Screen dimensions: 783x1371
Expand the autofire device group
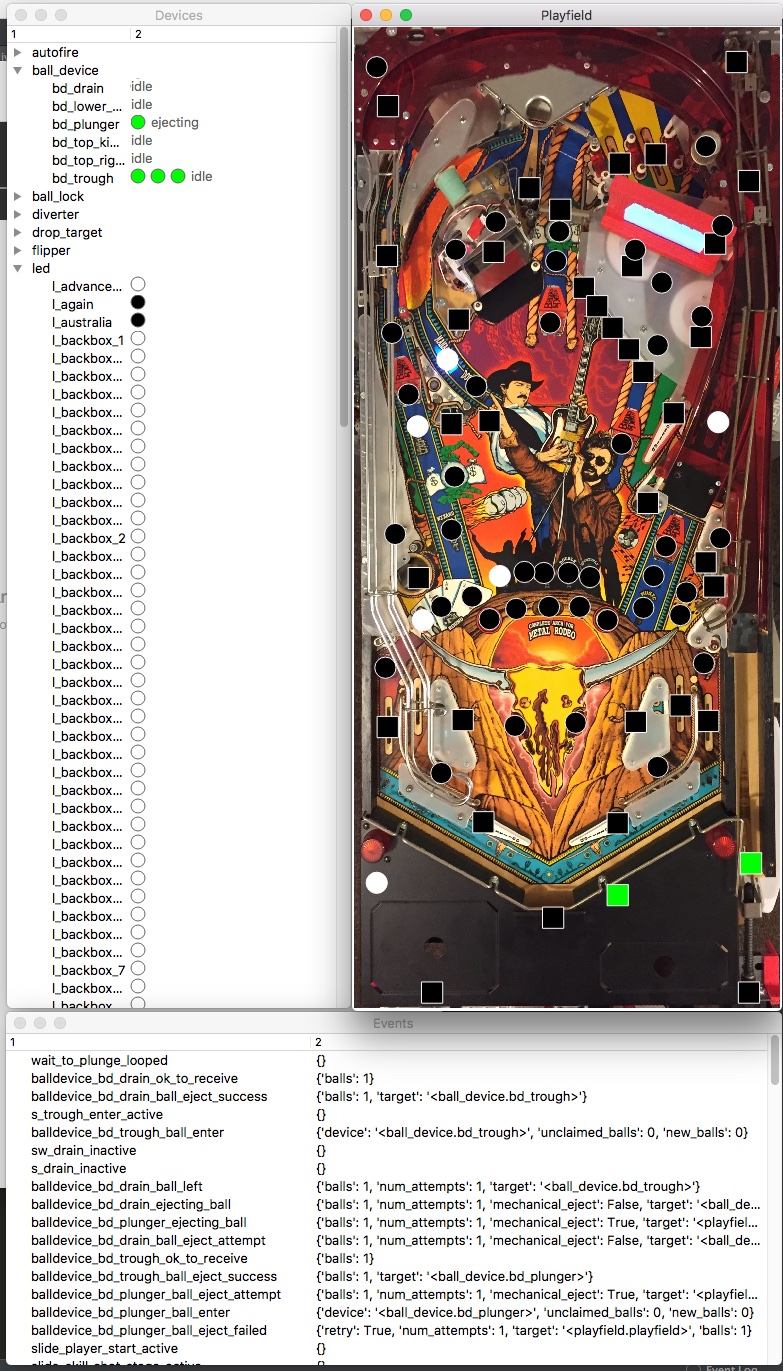click(x=17, y=52)
